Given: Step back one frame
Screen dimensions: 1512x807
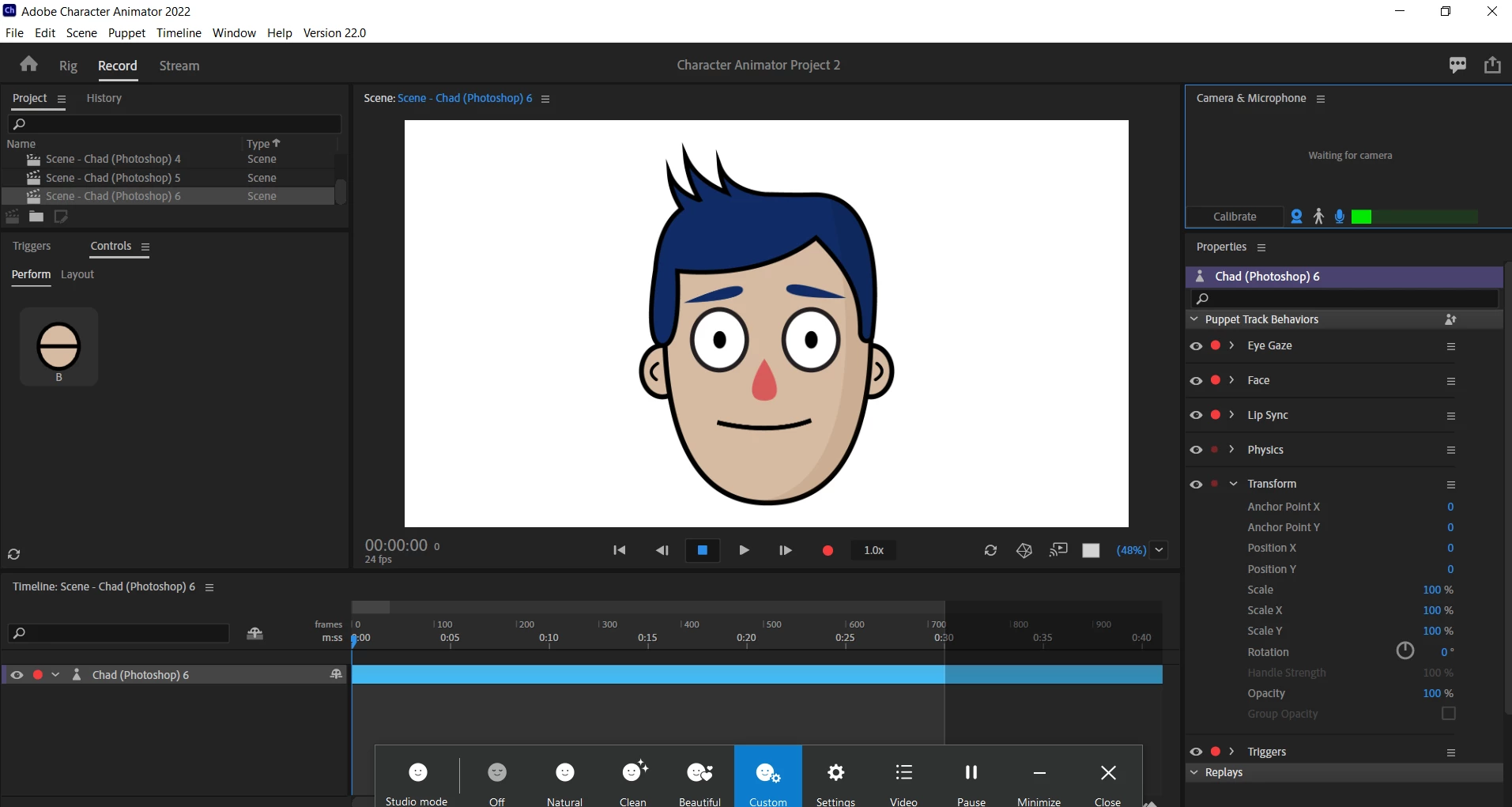Looking at the screenshot, I should [x=662, y=550].
